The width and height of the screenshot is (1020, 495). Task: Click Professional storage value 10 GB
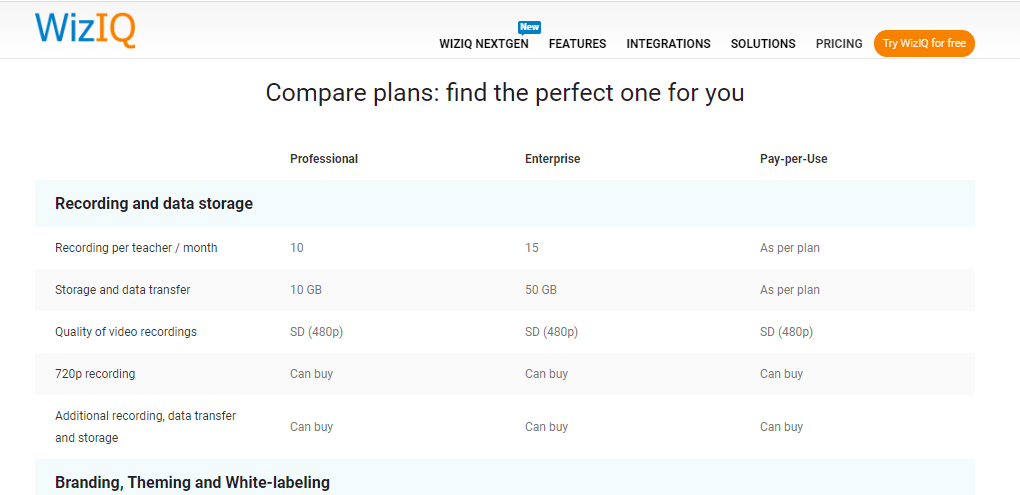tap(306, 289)
